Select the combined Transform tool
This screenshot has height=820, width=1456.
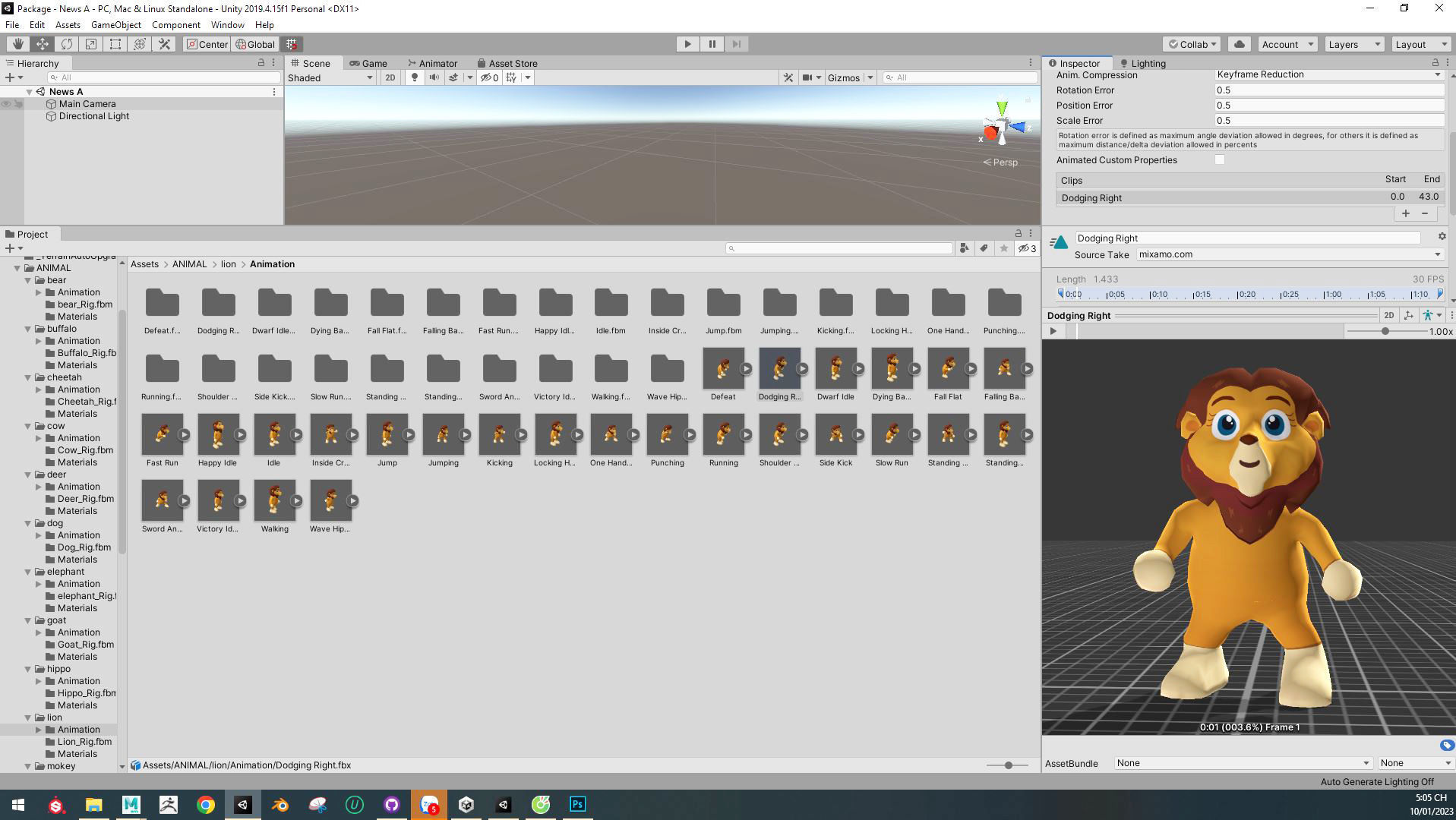coord(140,44)
